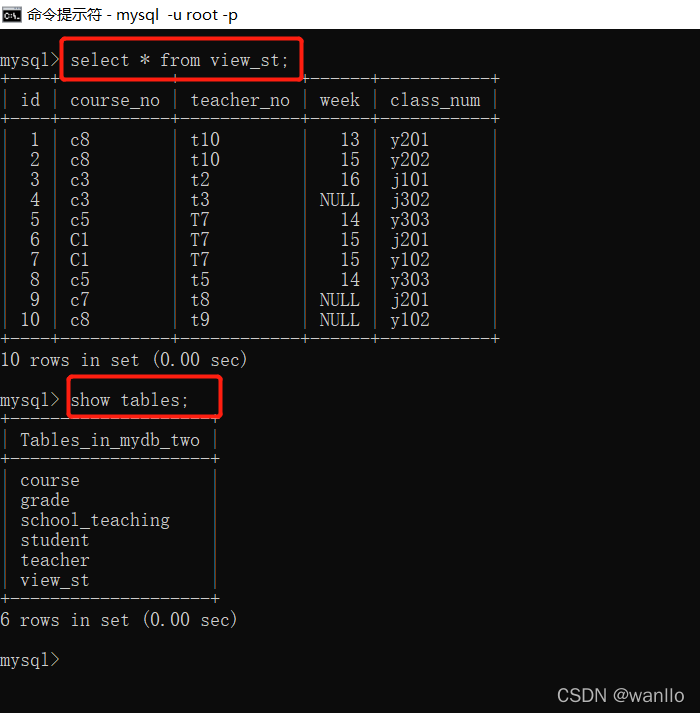
Task: Click 'y102' in the row with id 10
Action: tap(409, 320)
